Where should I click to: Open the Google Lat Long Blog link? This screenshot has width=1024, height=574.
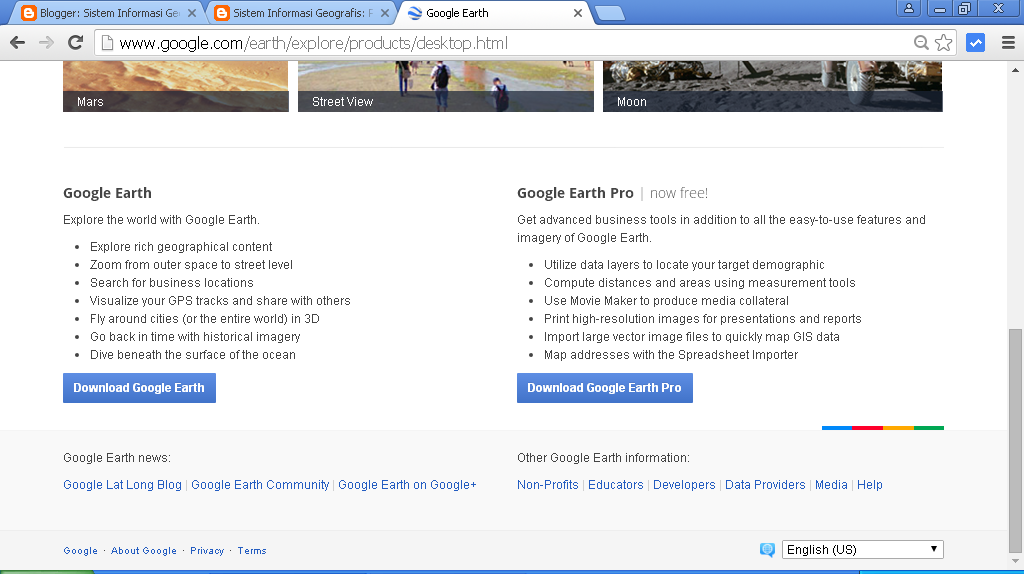click(x=122, y=485)
